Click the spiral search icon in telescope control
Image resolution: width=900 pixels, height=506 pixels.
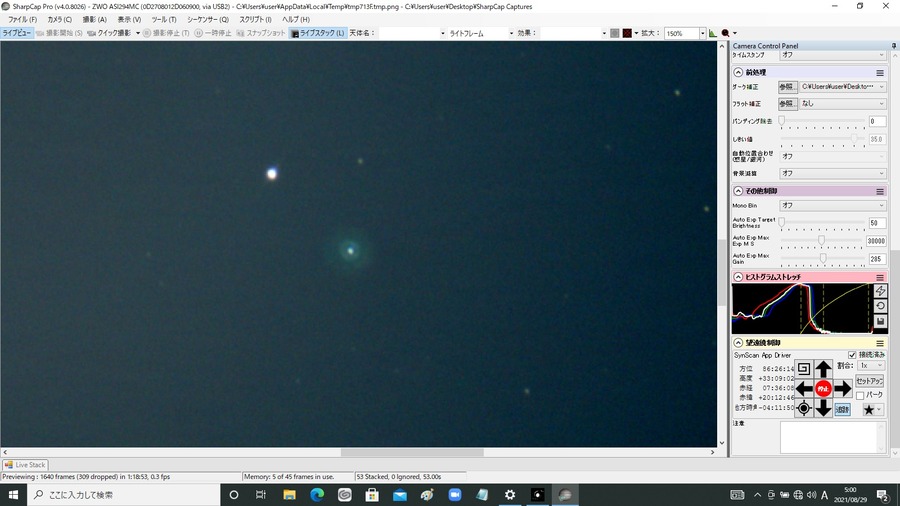pyautogui.click(x=804, y=368)
